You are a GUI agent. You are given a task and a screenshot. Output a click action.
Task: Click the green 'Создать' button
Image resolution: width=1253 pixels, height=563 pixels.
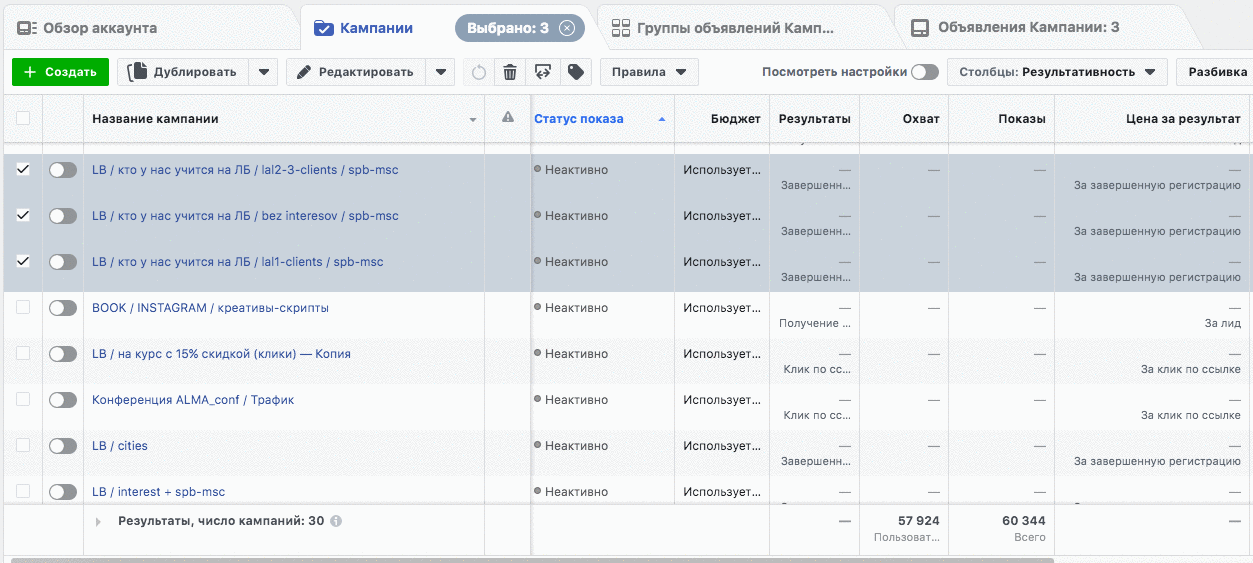60,72
